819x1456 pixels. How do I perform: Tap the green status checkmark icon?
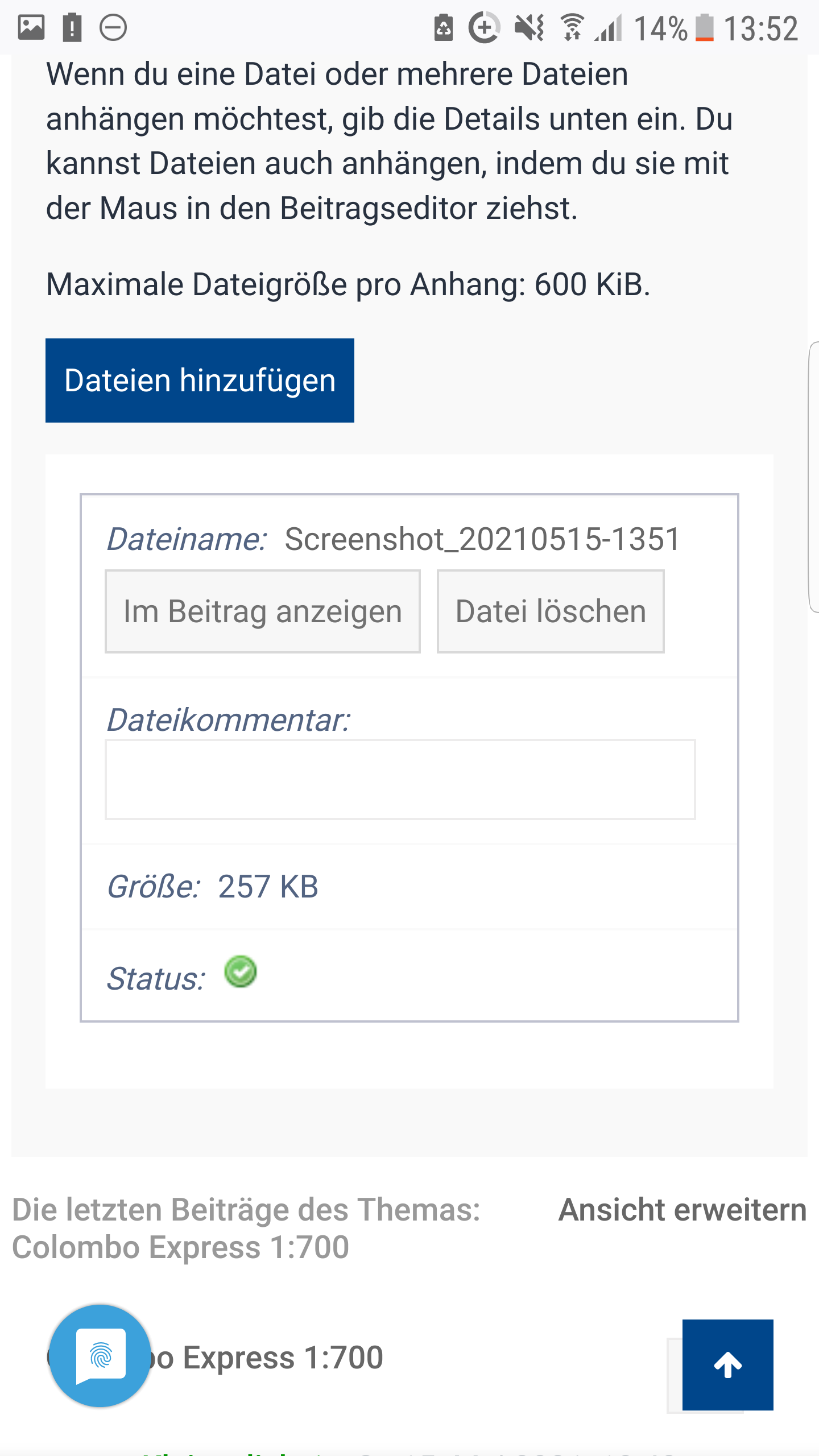241,971
